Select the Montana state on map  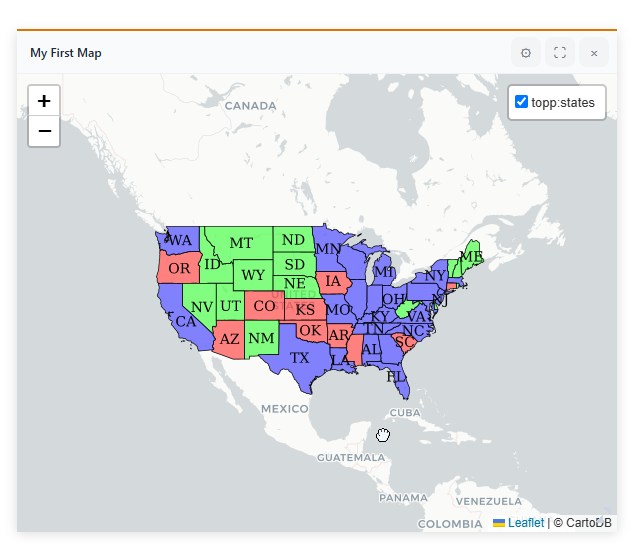tap(241, 243)
